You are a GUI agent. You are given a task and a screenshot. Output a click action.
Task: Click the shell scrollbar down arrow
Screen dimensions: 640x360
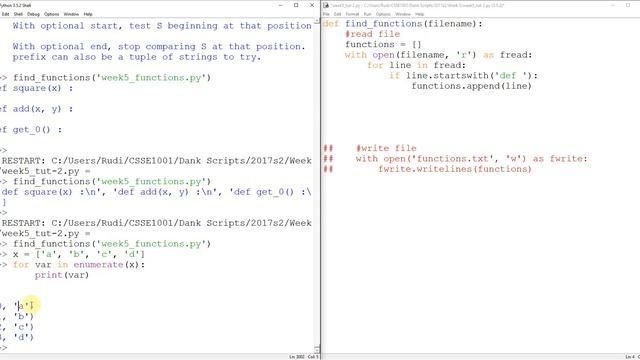(x=317, y=350)
